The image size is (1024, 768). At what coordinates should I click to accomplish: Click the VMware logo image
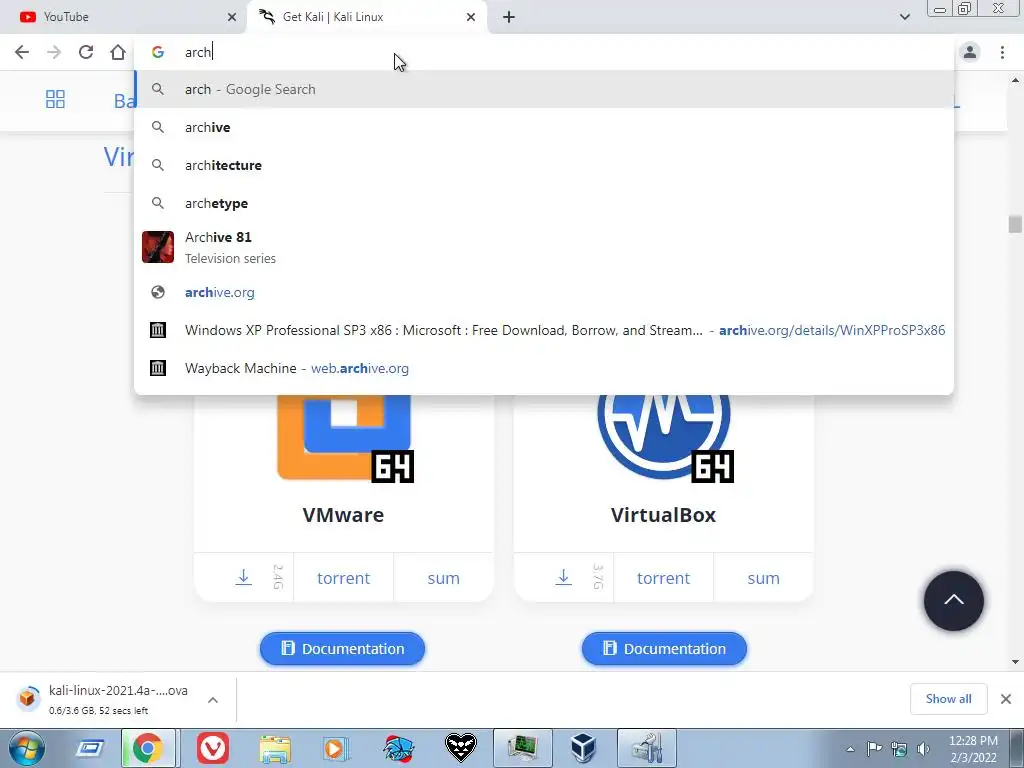(x=345, y=438)
